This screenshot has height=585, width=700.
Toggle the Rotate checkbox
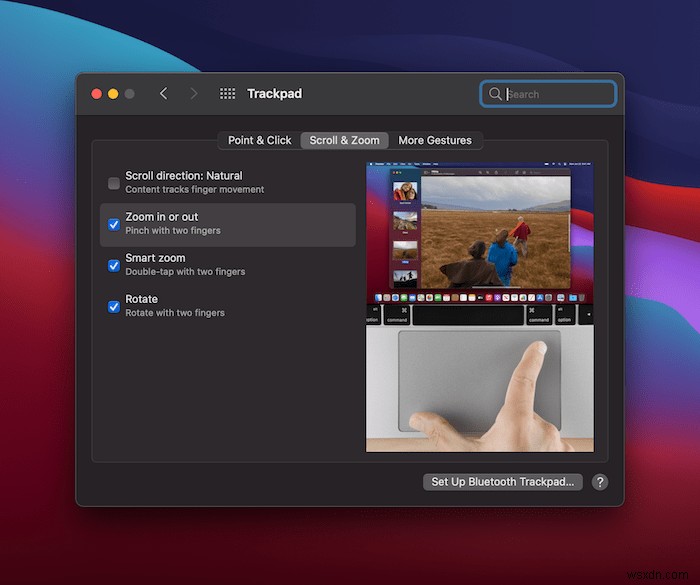(114, 306)
